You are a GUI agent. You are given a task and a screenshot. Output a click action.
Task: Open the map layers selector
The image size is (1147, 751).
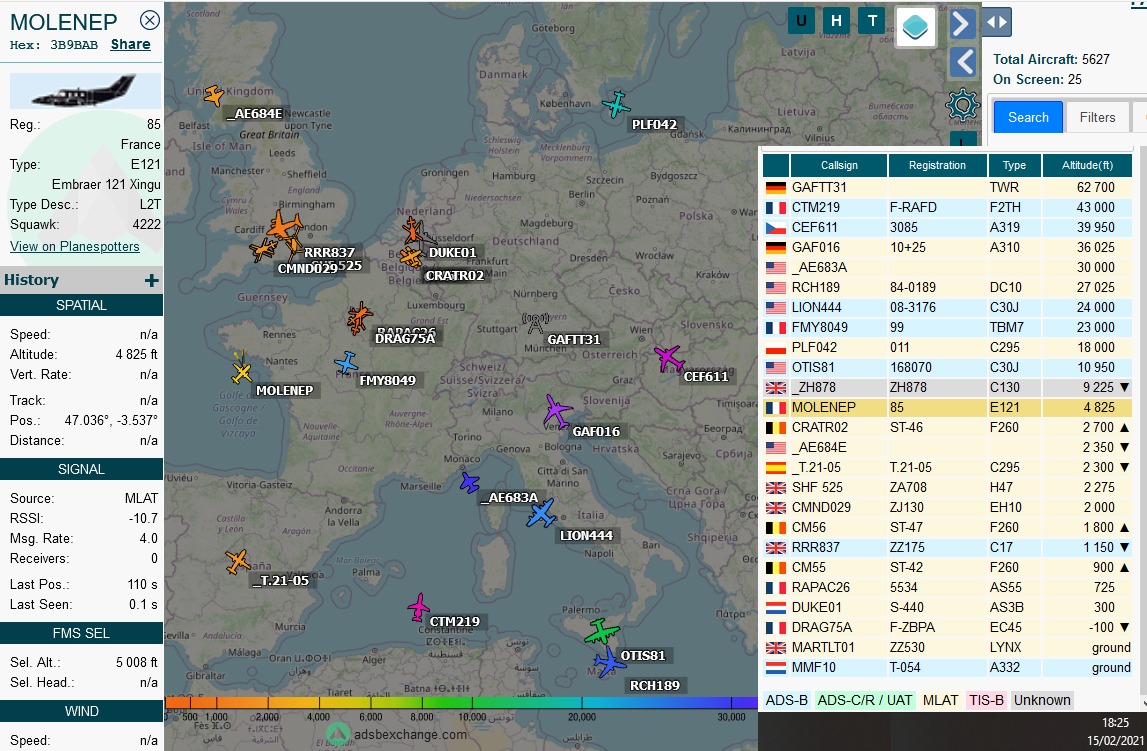pyautogui.click(x=915, y=27)
